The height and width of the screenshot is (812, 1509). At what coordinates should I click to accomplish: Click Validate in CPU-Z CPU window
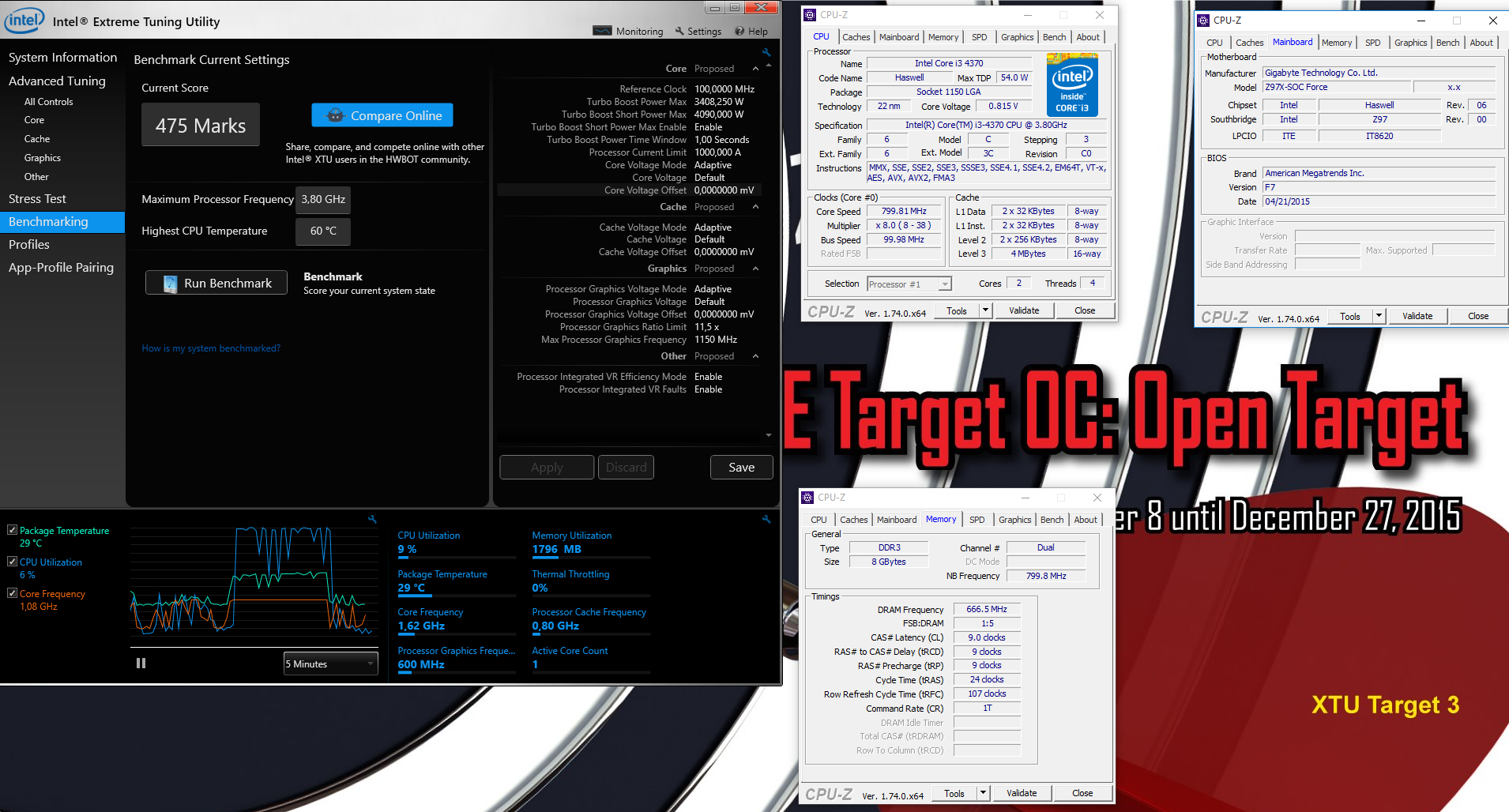[1024, 310]
